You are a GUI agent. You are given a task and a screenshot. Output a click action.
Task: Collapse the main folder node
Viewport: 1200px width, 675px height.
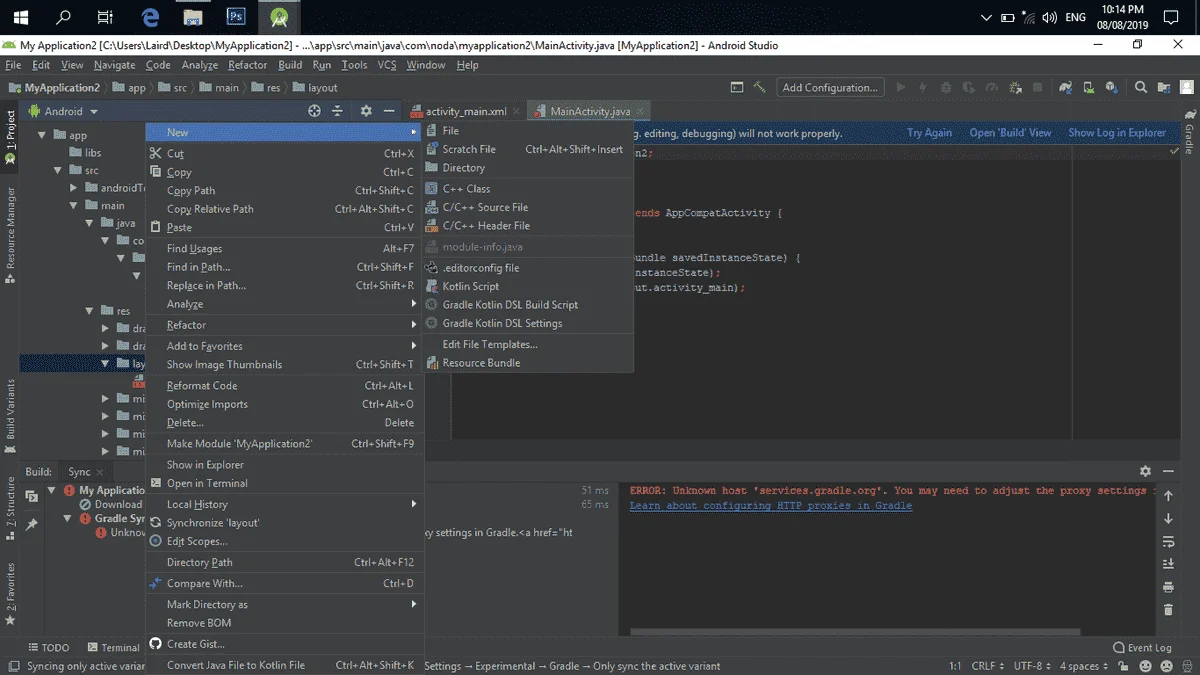[74, 205]
